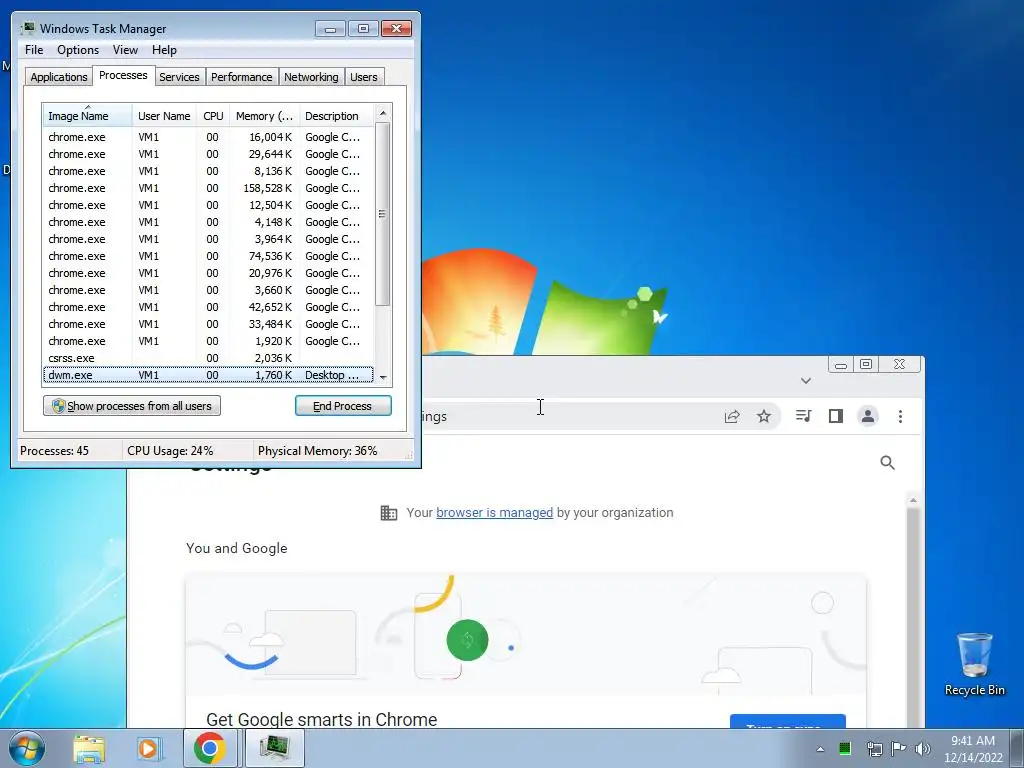Click the Task Manager CPU tray icon

[845, 748]
